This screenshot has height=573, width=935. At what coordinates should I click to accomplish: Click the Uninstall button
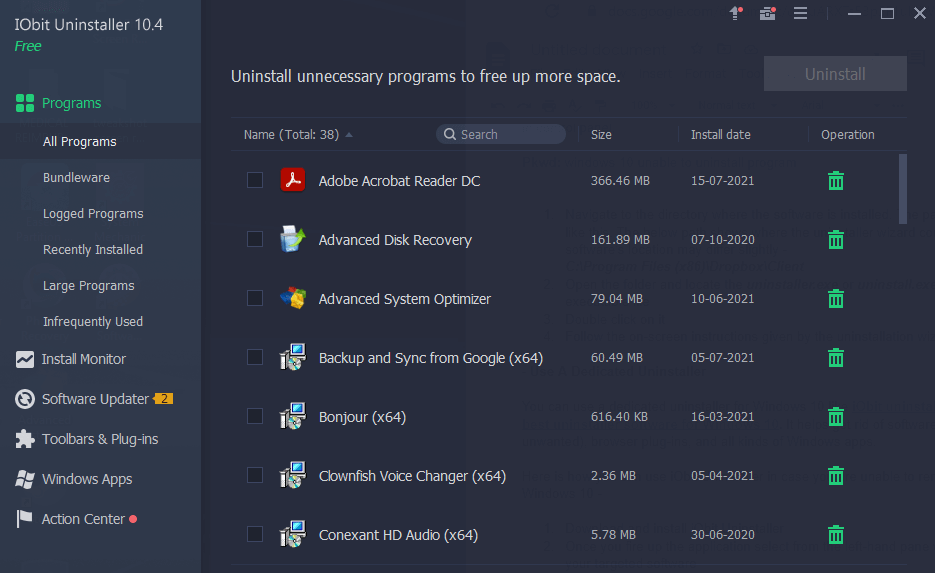[x=835, y=74]
